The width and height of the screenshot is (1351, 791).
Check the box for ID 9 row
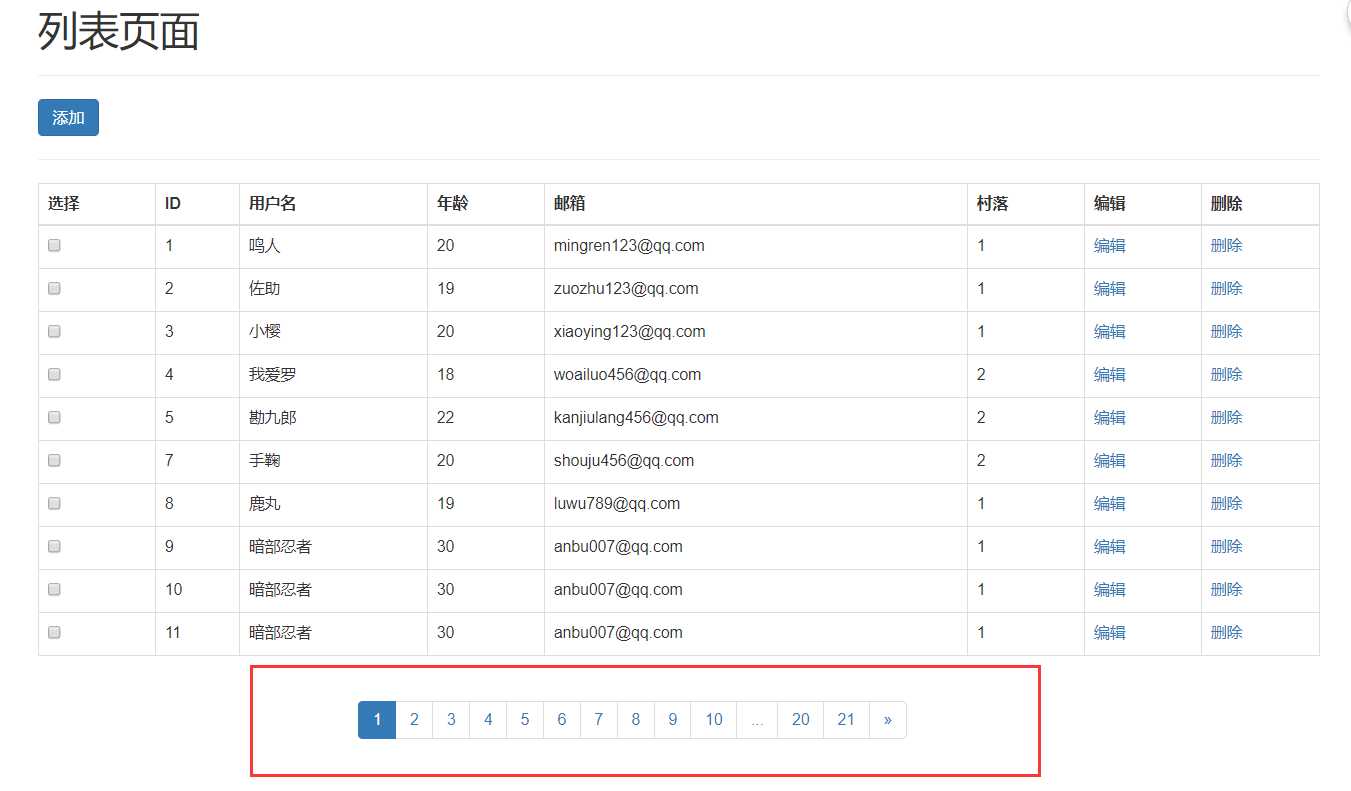click(55, 546)
